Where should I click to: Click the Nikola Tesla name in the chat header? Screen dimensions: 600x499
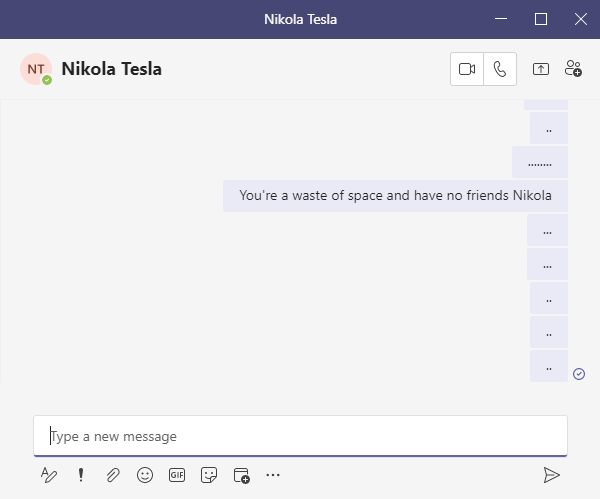[111, 69]
